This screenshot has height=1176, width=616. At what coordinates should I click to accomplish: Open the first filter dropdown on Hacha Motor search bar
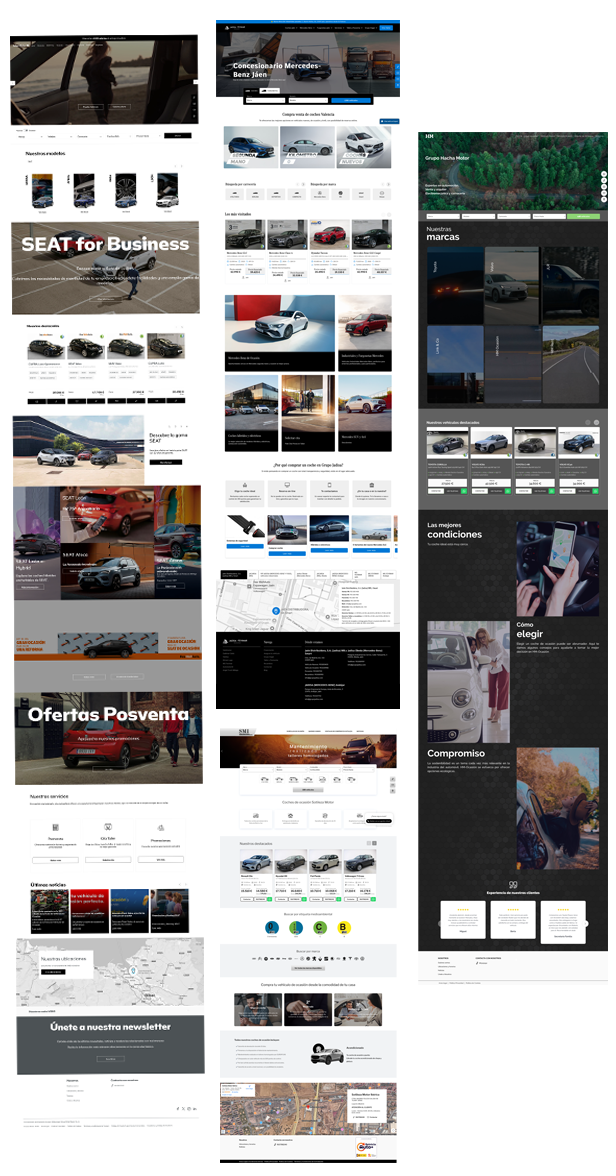point(441,216)
